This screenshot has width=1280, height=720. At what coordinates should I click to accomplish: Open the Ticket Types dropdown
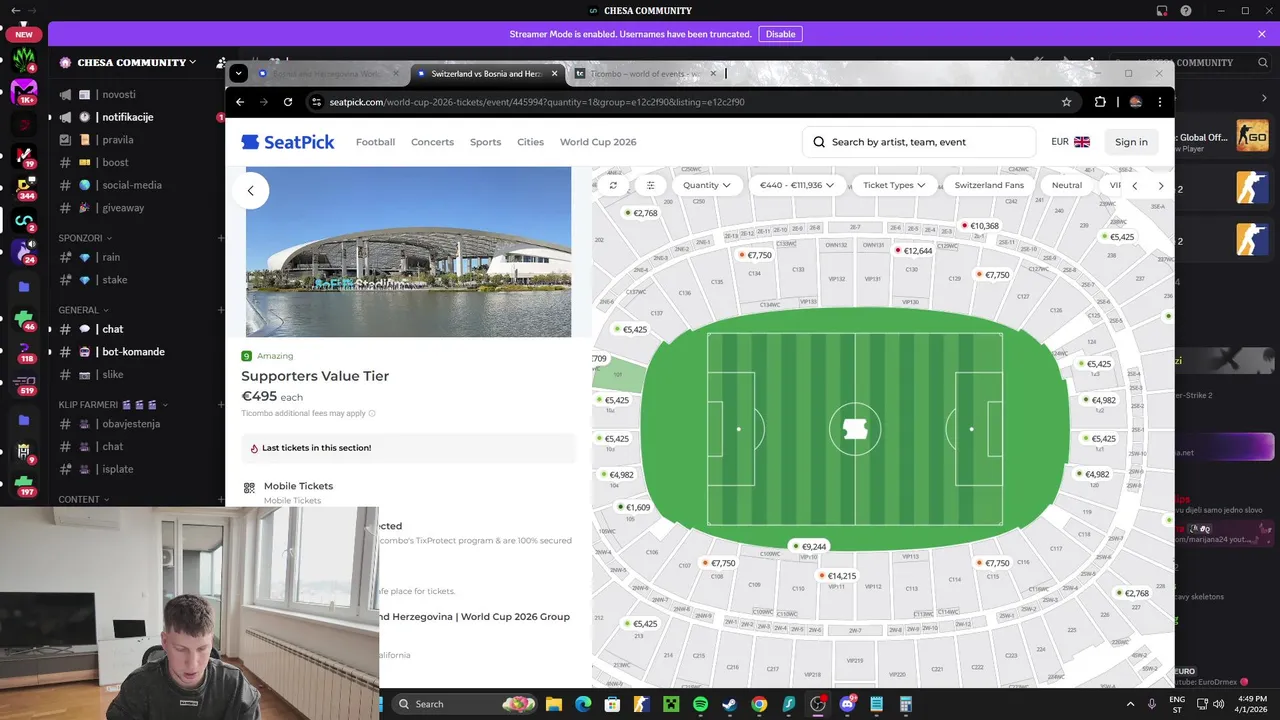894,185
